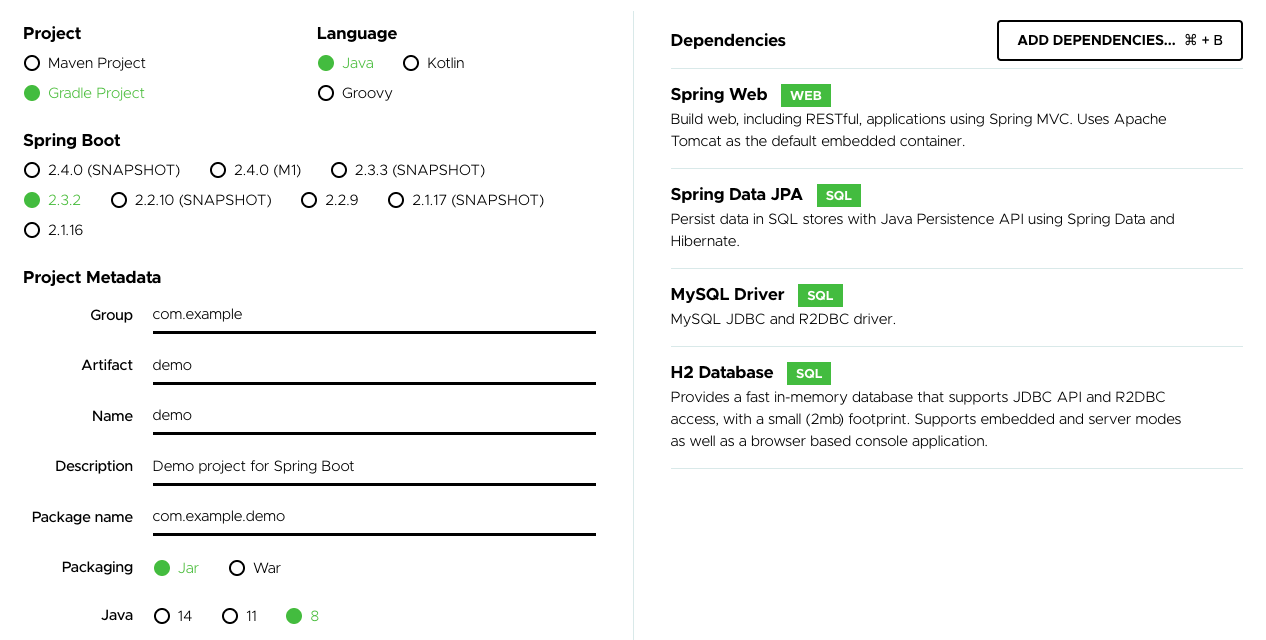Click the WEB tag next to Spring Web
Screen dimensions: 1266x640
point(805,95)
